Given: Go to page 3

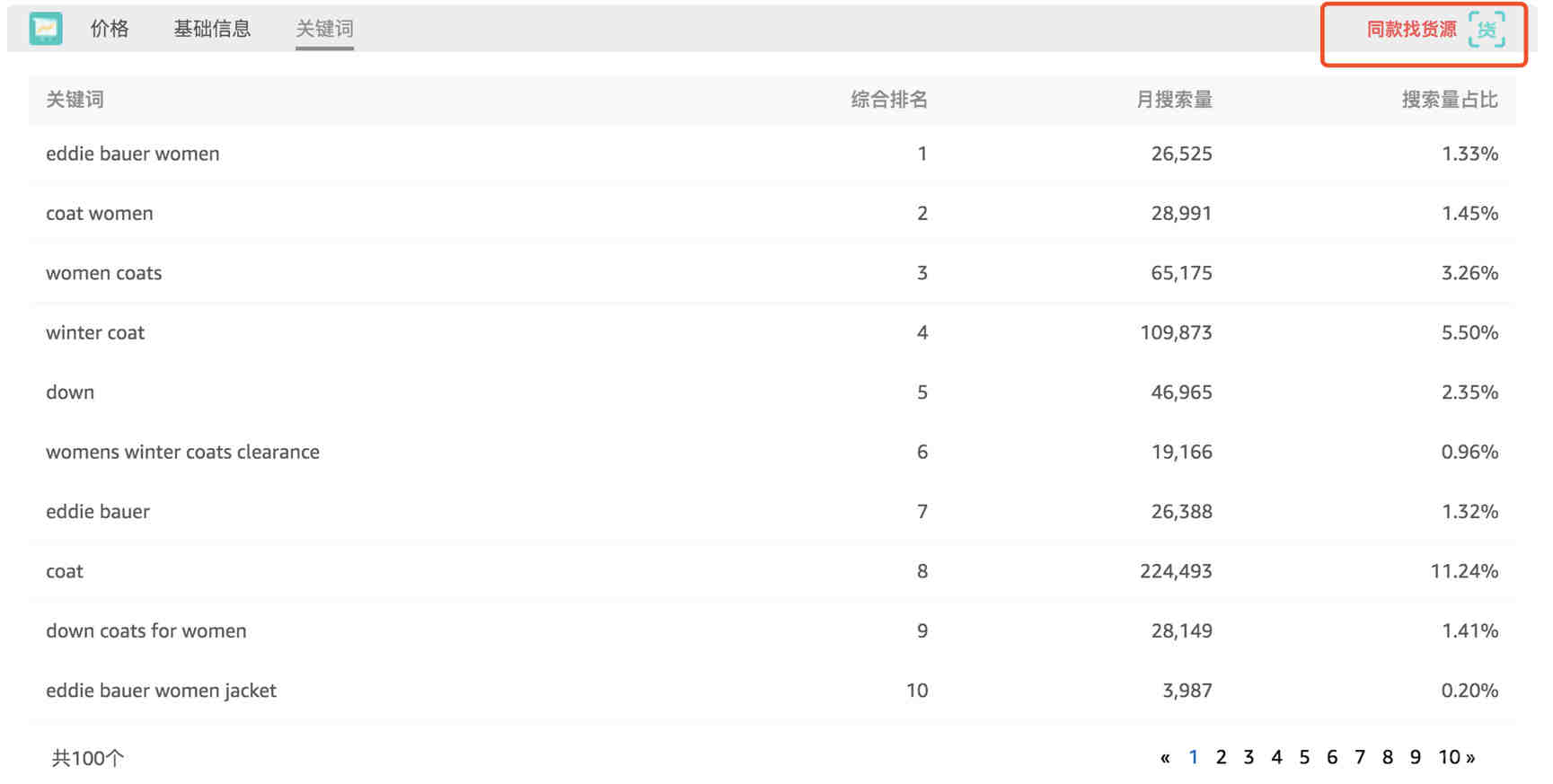Looking at the screenshot, I should [1249, 757].
